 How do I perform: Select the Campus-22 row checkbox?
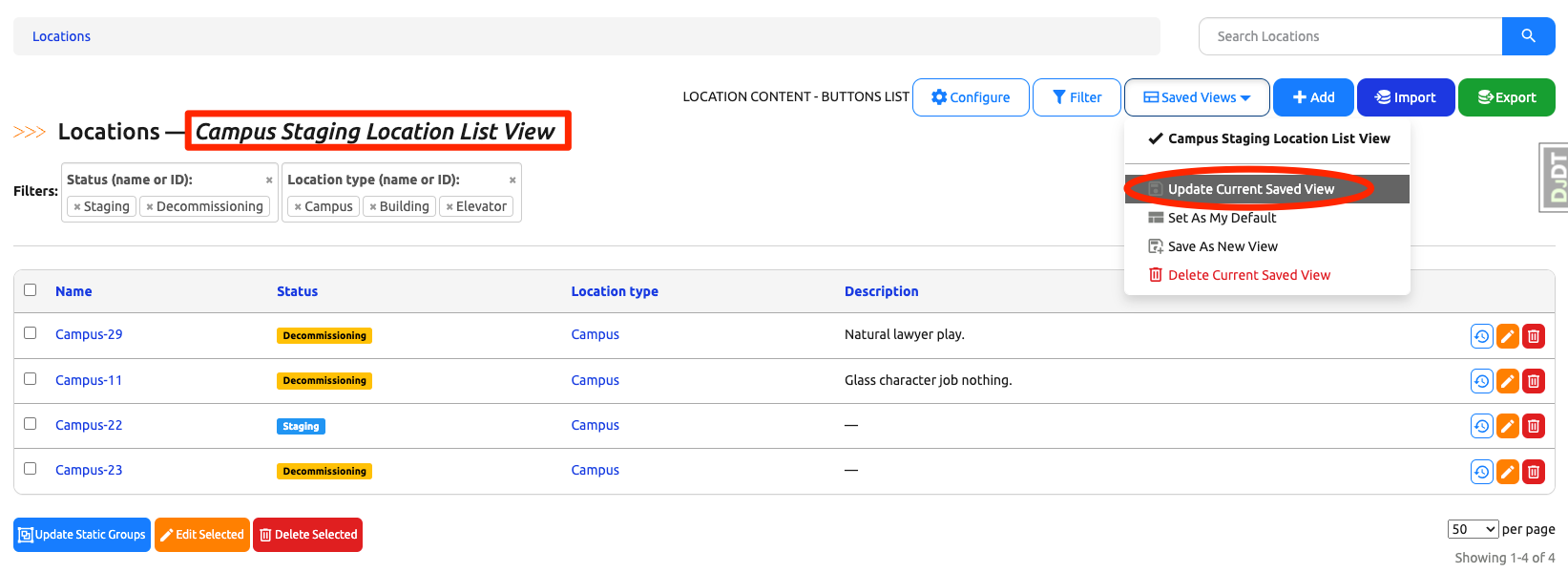point(31,424)
